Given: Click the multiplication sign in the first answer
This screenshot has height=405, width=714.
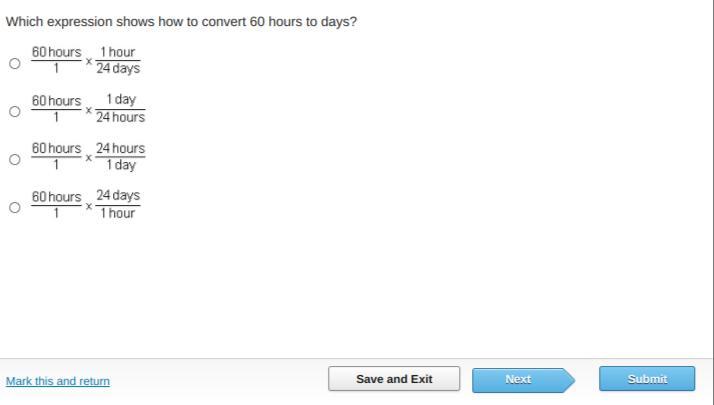Looking at the screenshot, I should [x=88, y=63].
